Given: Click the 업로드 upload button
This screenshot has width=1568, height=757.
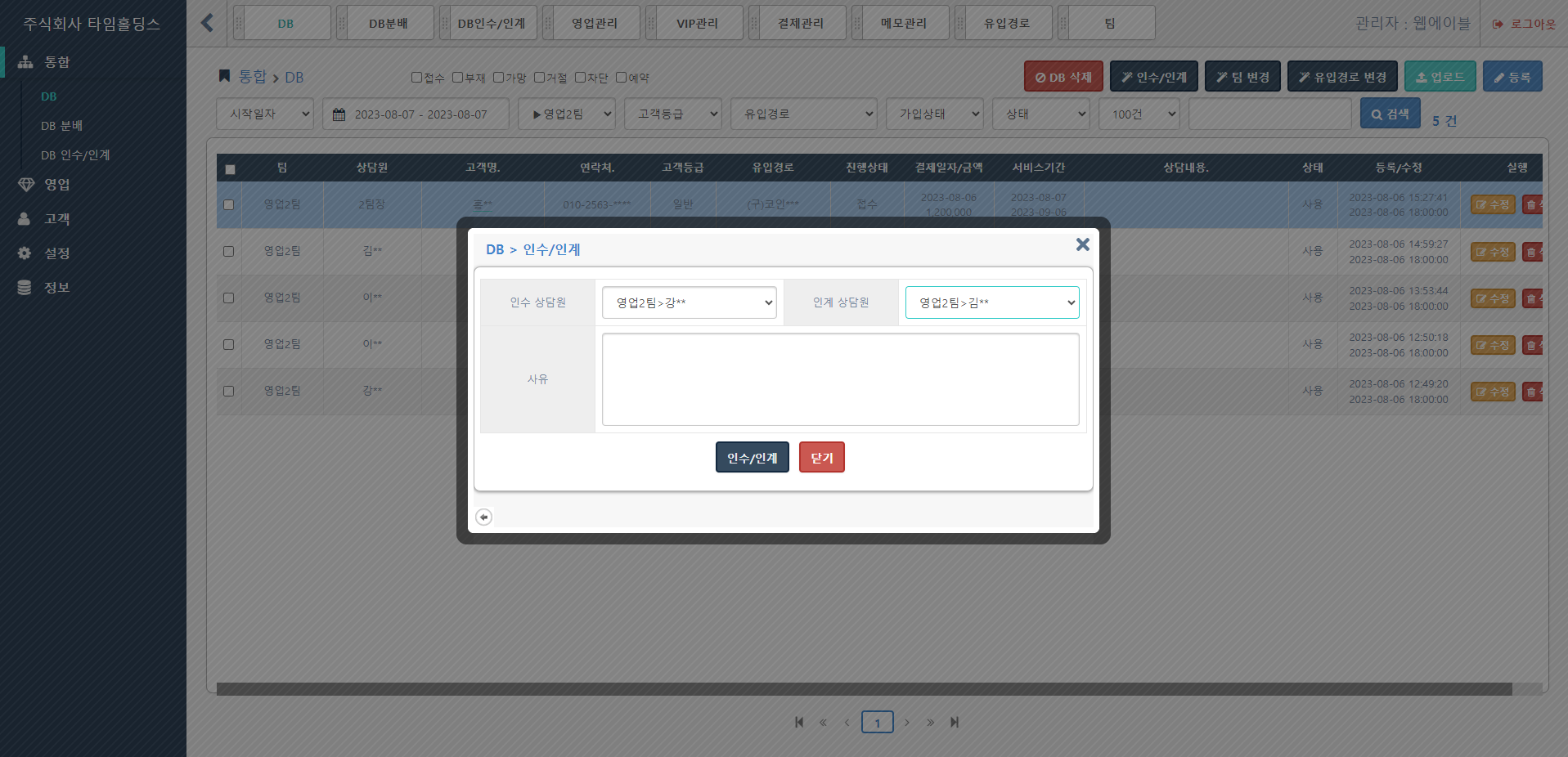Looking at the screenshot, I should (x=1439, y=75).
